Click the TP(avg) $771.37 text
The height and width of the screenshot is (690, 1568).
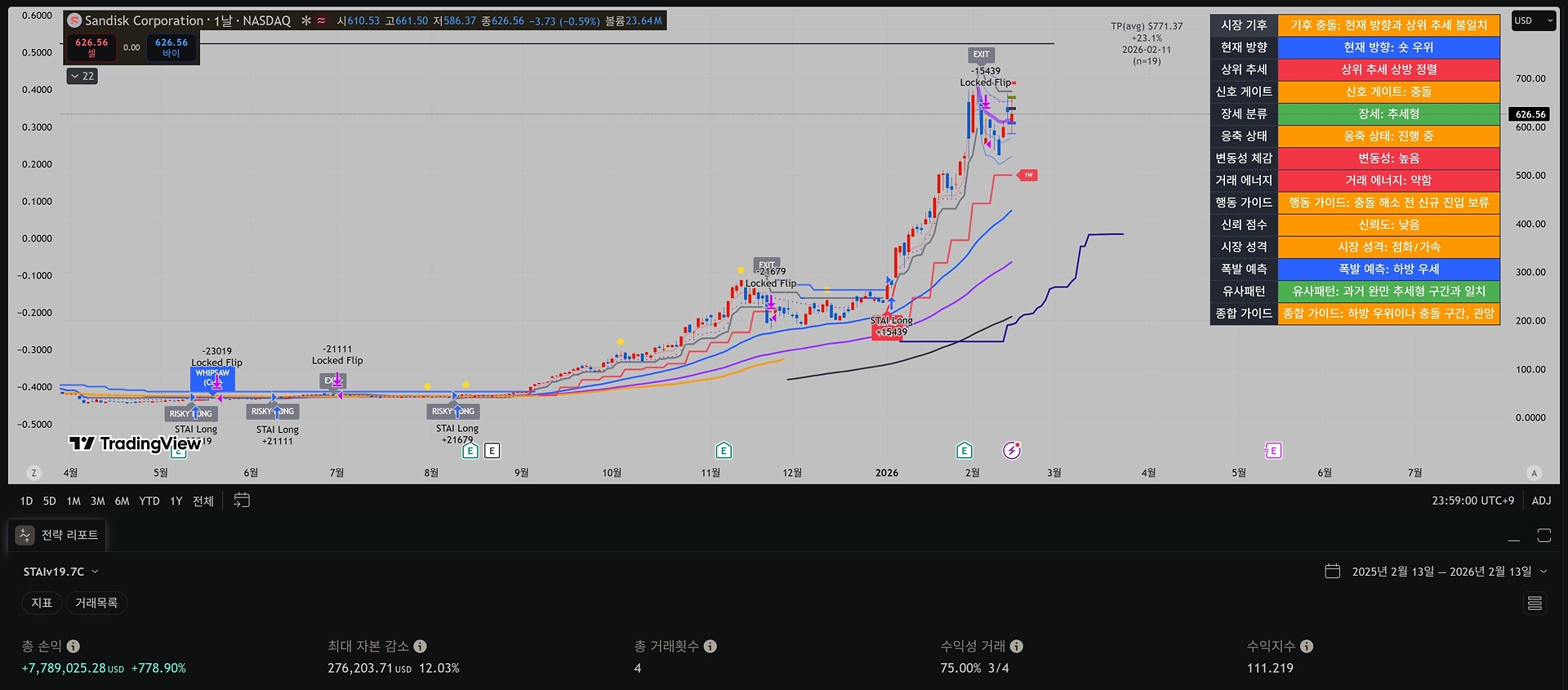point(1147,26)
